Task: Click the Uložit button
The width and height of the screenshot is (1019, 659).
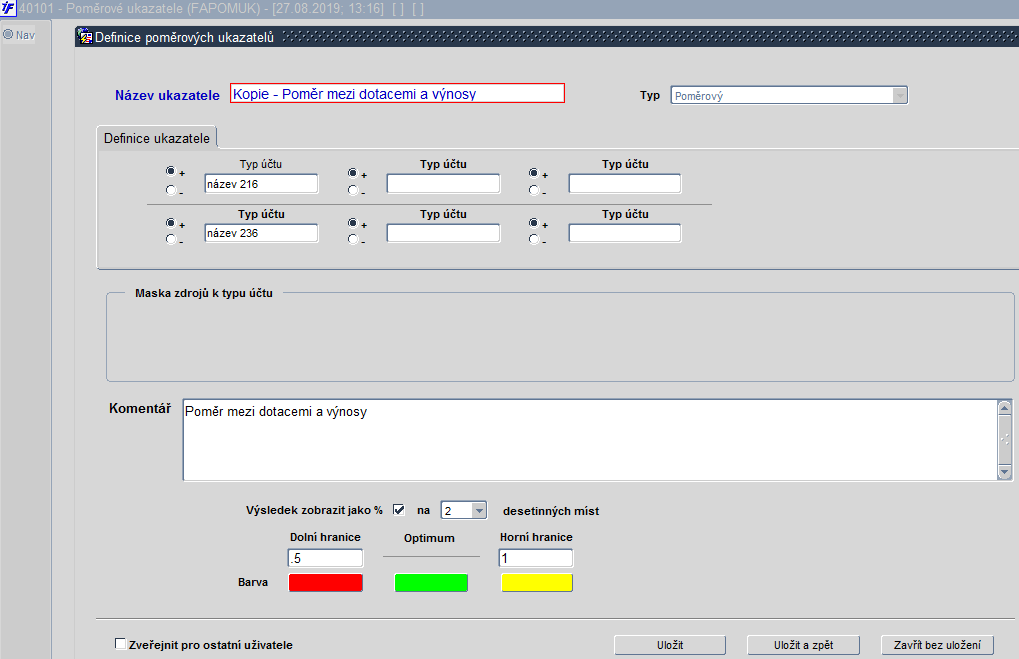Action: 670,645
